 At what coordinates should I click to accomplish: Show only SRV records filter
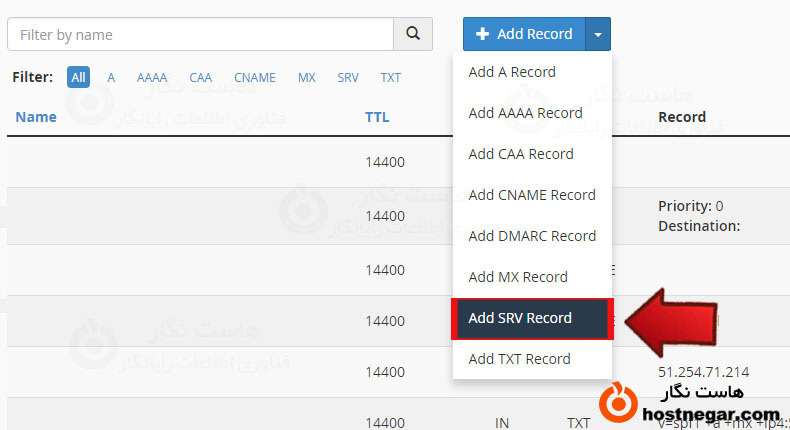point(348,77)
